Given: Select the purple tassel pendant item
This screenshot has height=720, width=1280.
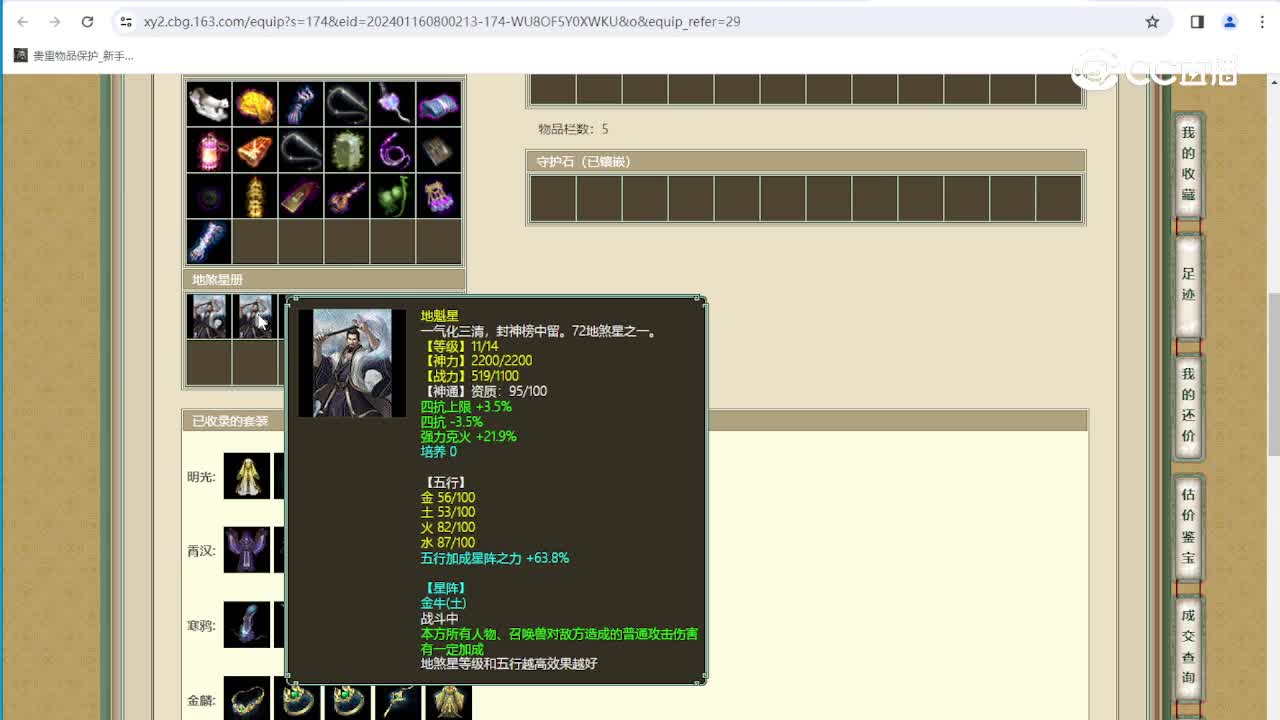Looking at the screenshot, I should pos(393,103).
